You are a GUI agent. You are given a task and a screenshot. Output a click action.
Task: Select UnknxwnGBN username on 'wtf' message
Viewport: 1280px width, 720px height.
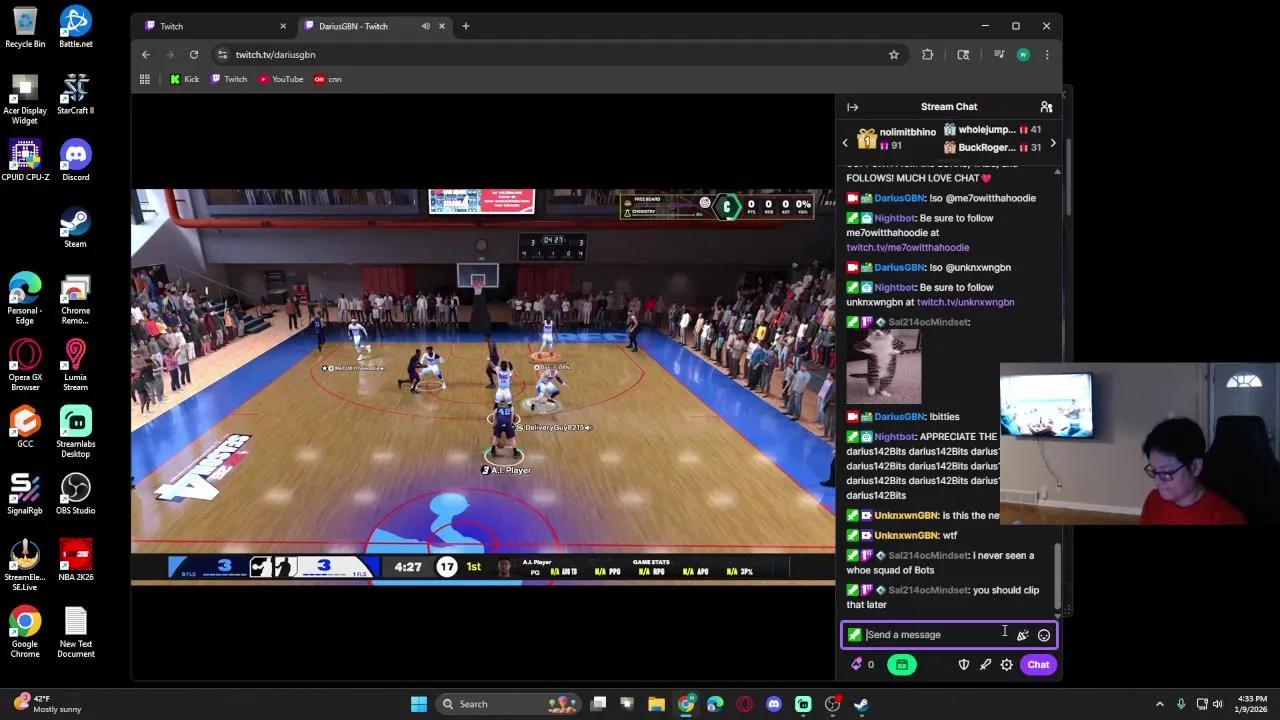coord(906,535)
